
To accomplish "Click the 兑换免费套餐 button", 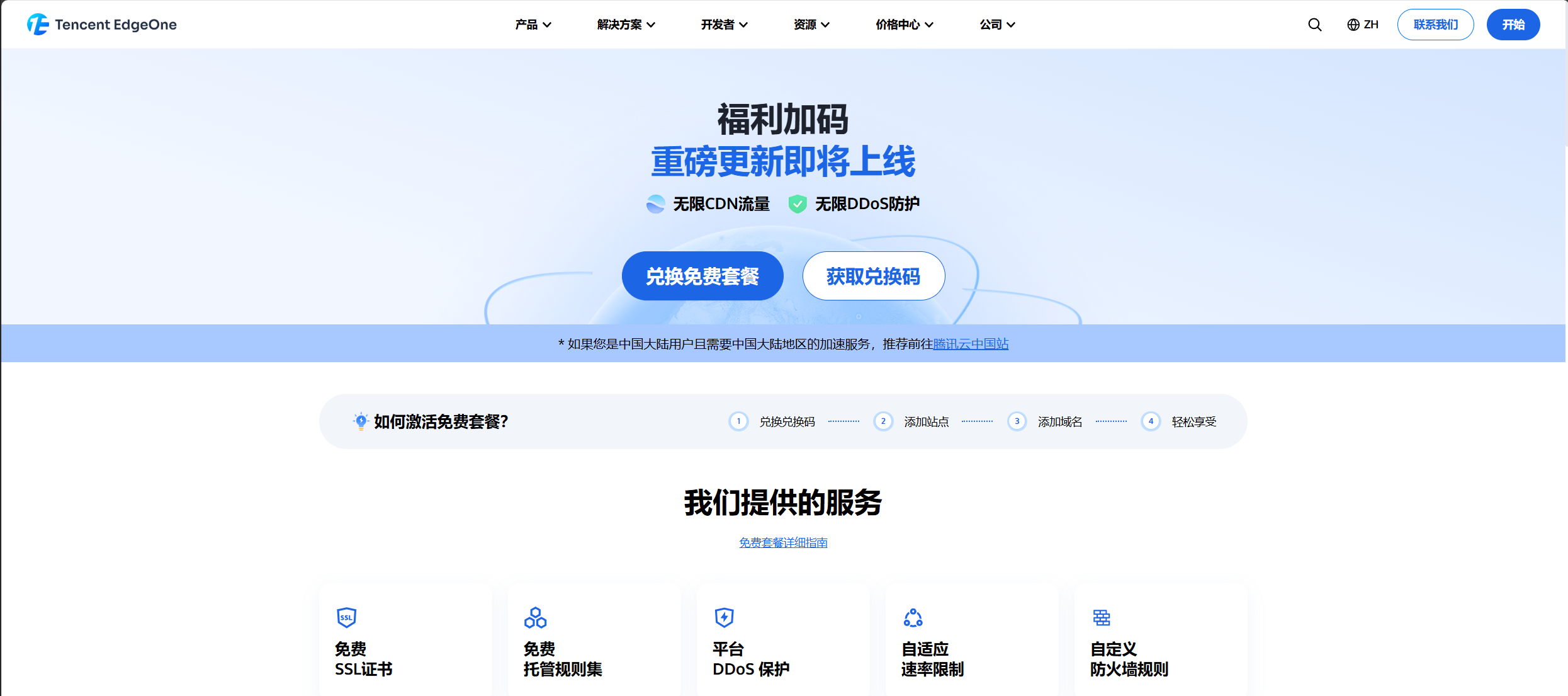I will 702,276.
